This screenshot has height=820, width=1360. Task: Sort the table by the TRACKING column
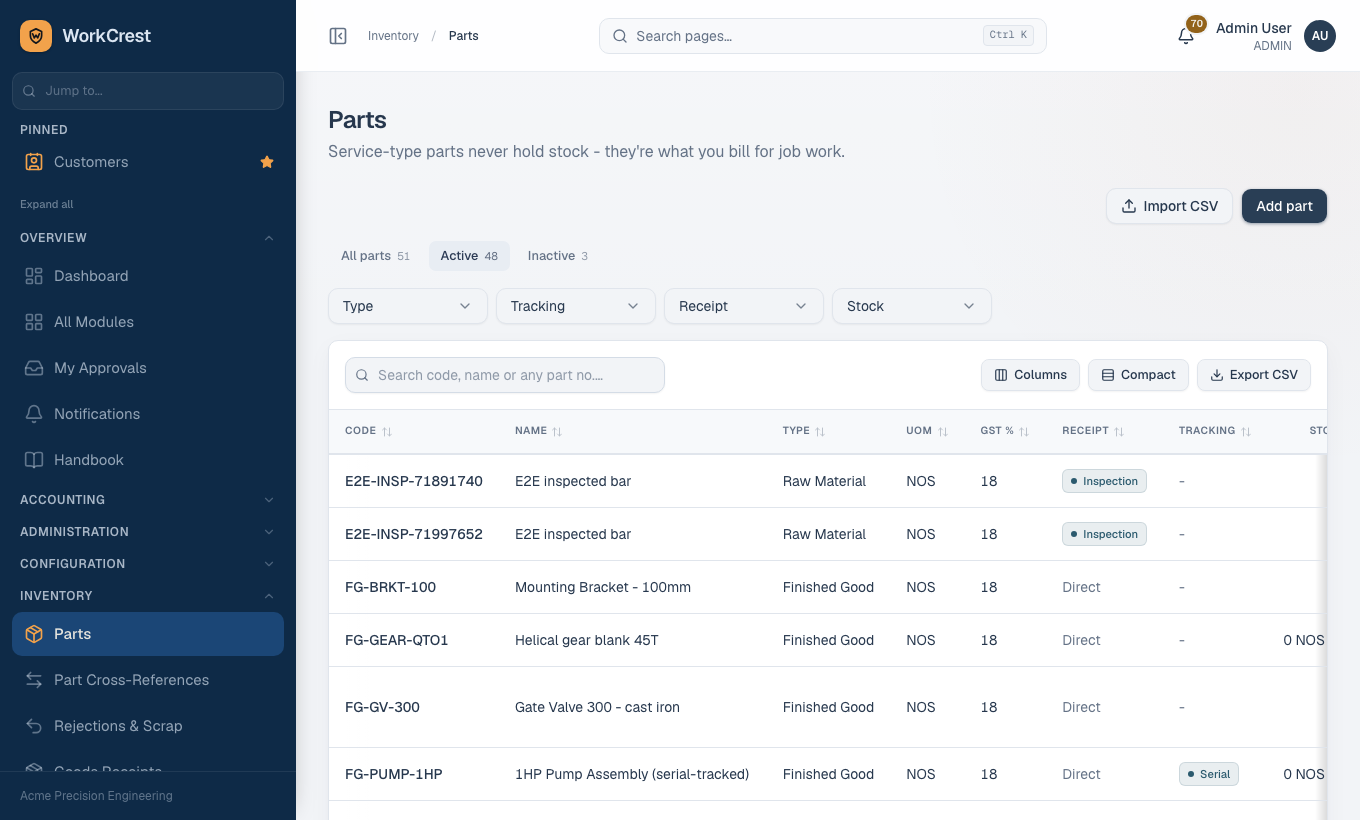[x=1215, y=431]
